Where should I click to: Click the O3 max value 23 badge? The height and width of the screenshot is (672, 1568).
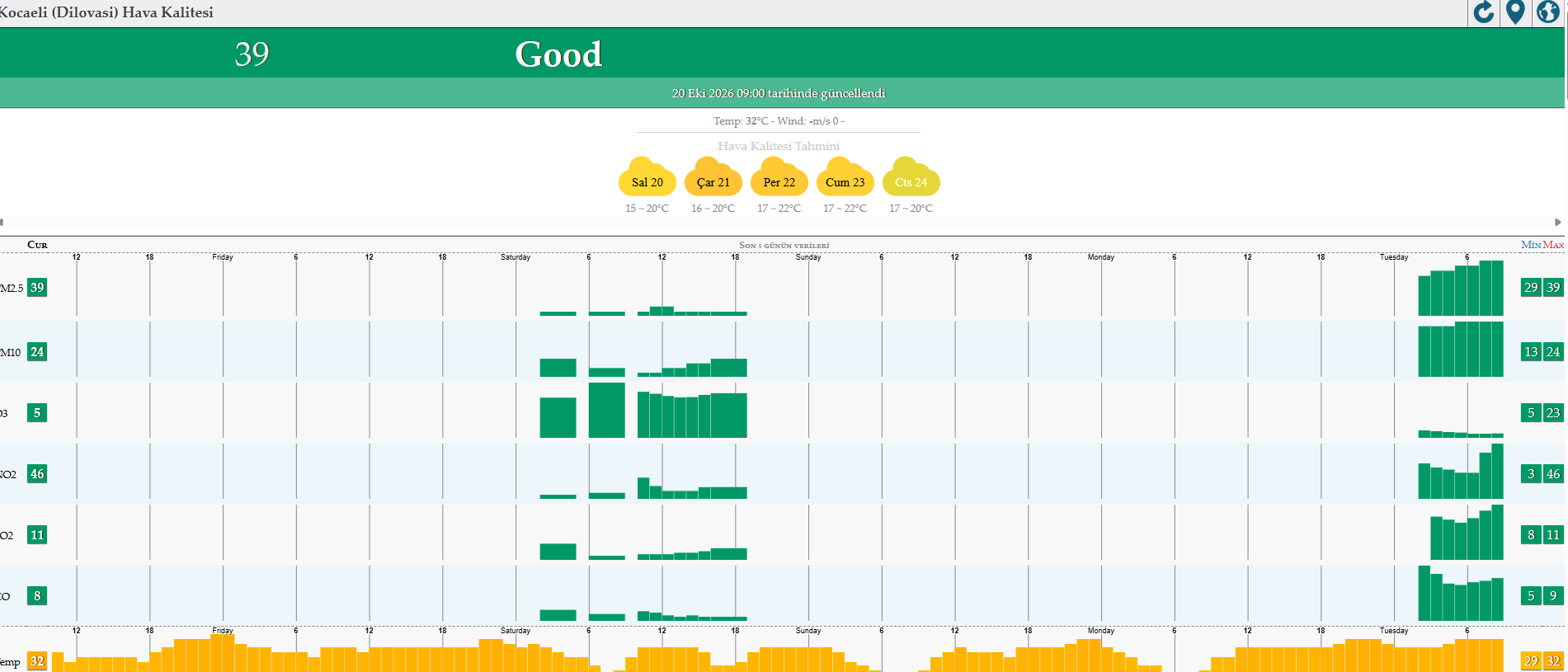point(1553,413)
